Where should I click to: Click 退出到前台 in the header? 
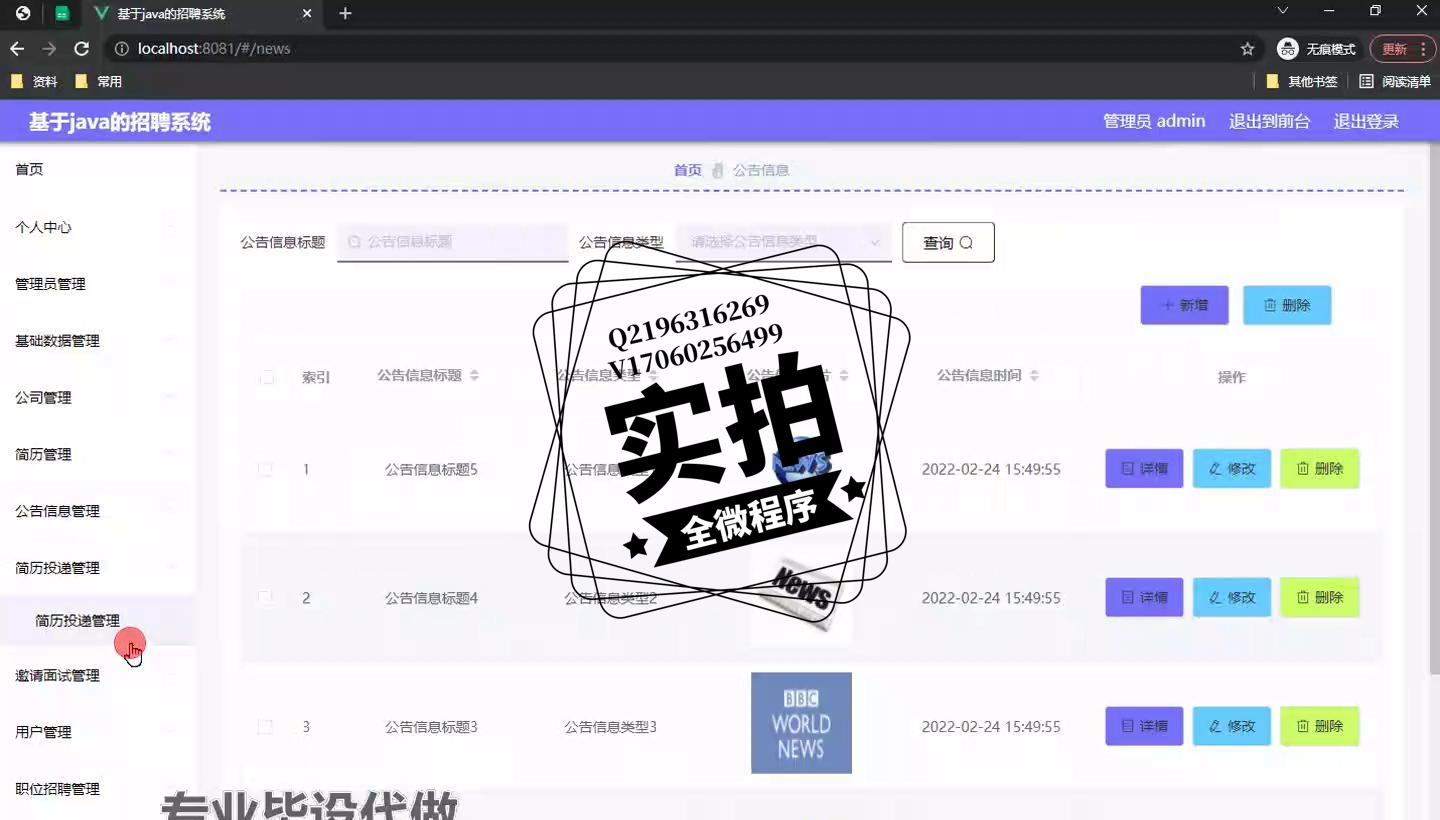click(x=1269, y=121)
